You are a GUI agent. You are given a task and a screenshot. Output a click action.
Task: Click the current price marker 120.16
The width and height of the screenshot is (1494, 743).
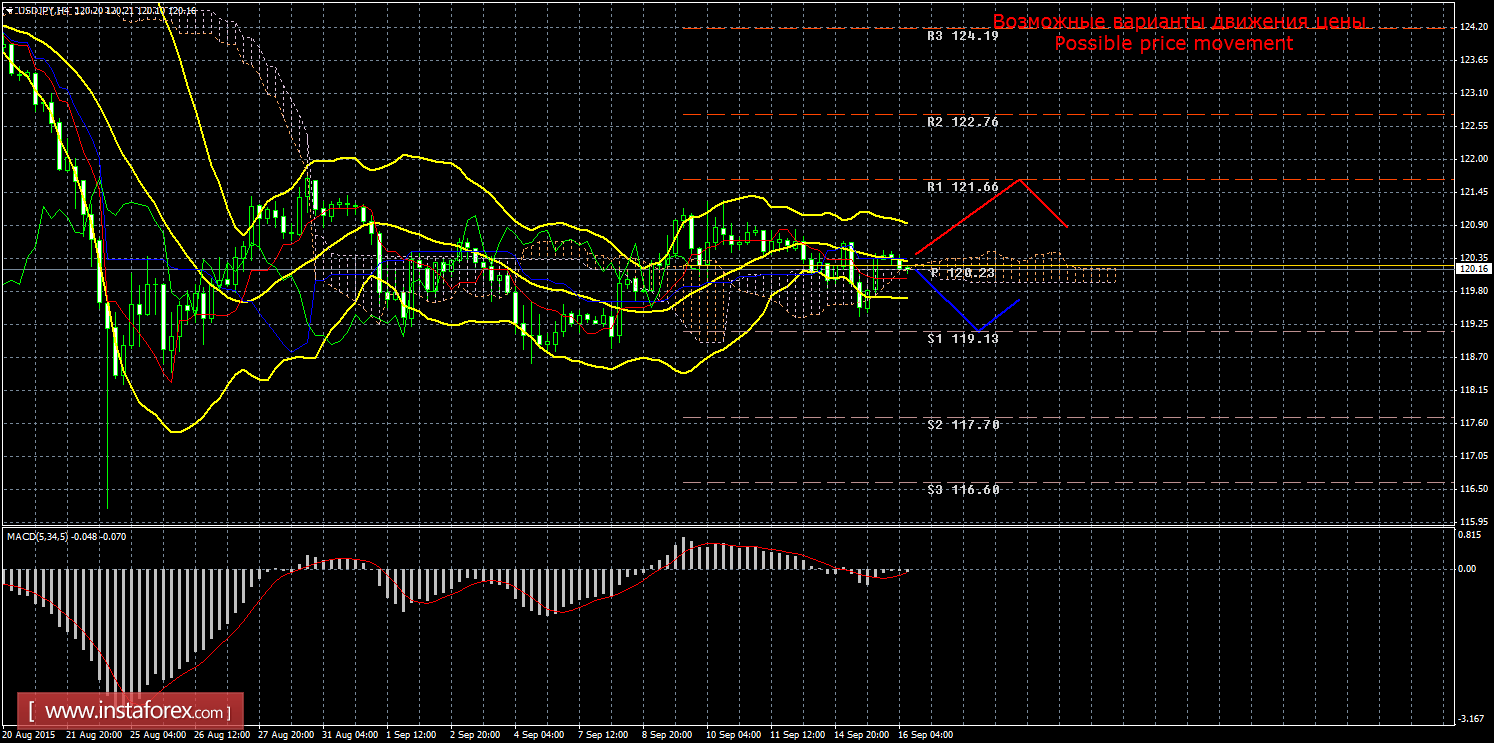[1472, 268]
